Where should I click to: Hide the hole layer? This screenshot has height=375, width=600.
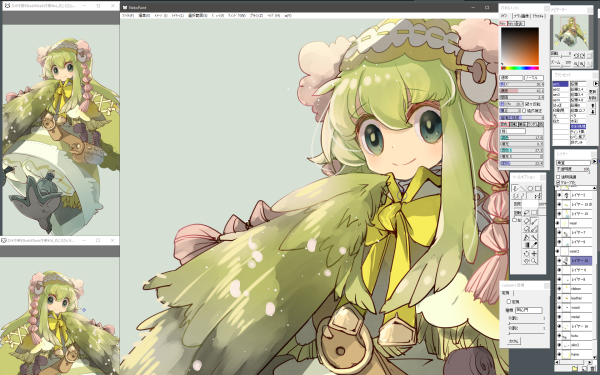(x=559, y=336)
